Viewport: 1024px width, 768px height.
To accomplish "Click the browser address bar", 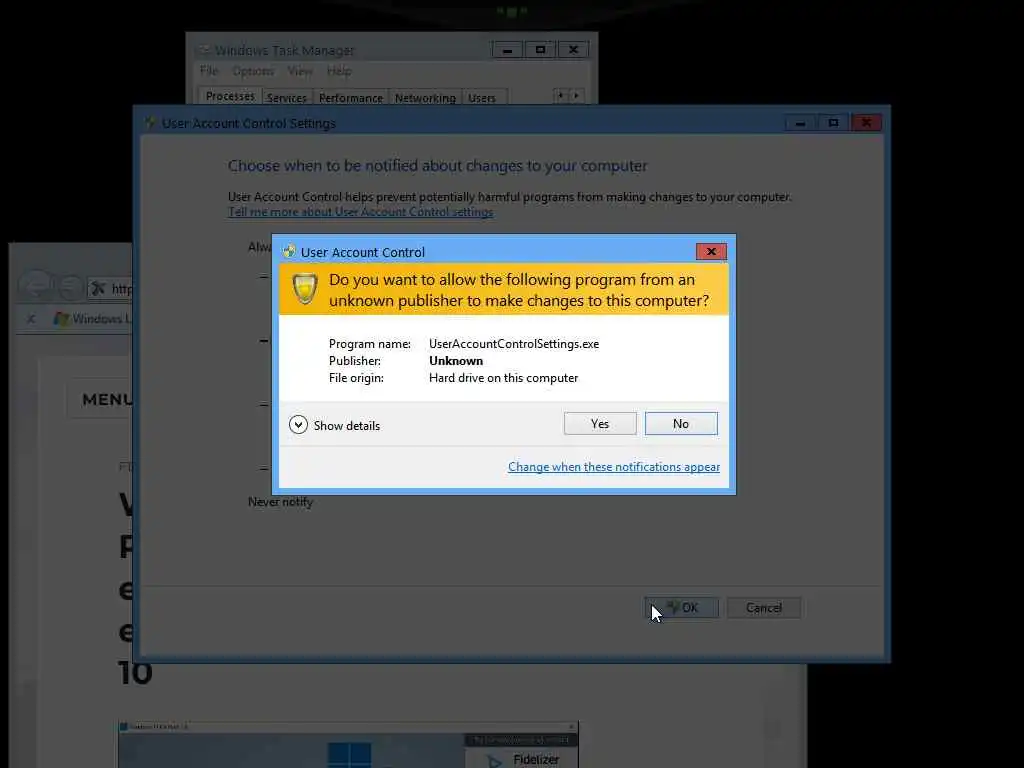I will (x=110, y=288).
